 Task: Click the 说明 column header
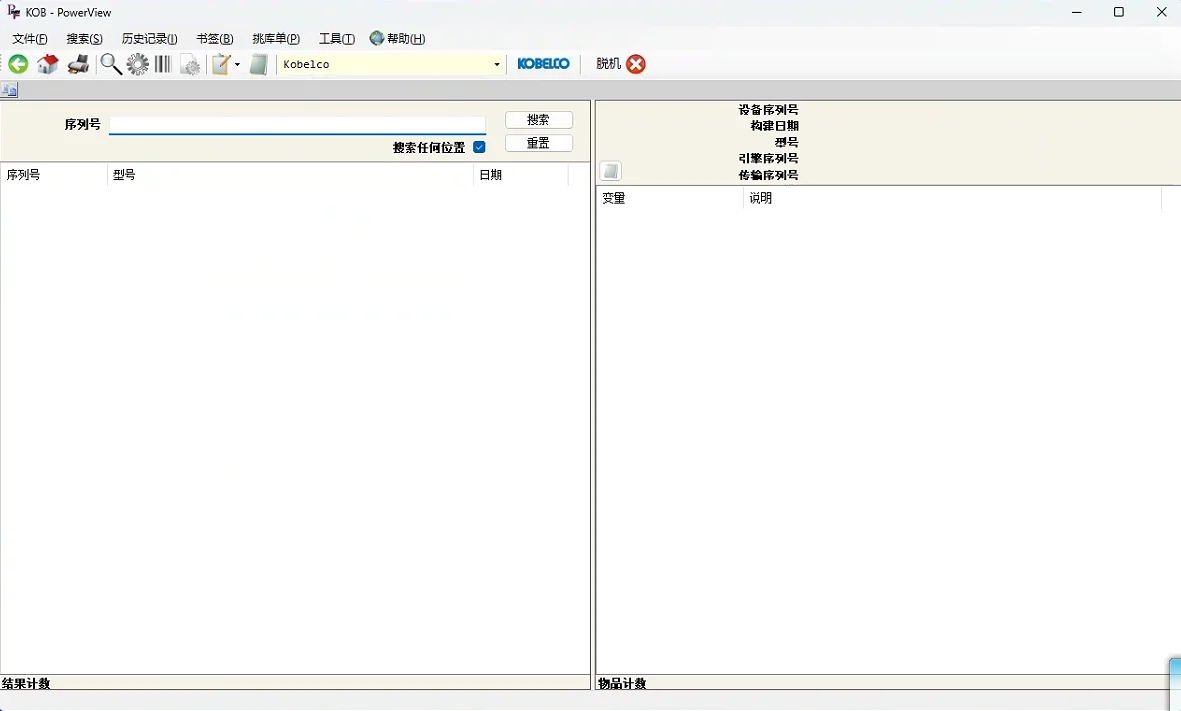pyautogui.click(x=952, y=198)
